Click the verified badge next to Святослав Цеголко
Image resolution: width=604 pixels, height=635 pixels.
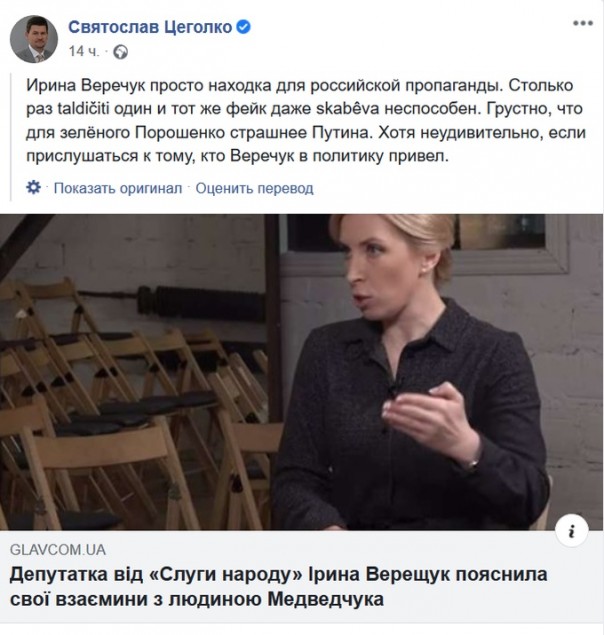point(243,27)
